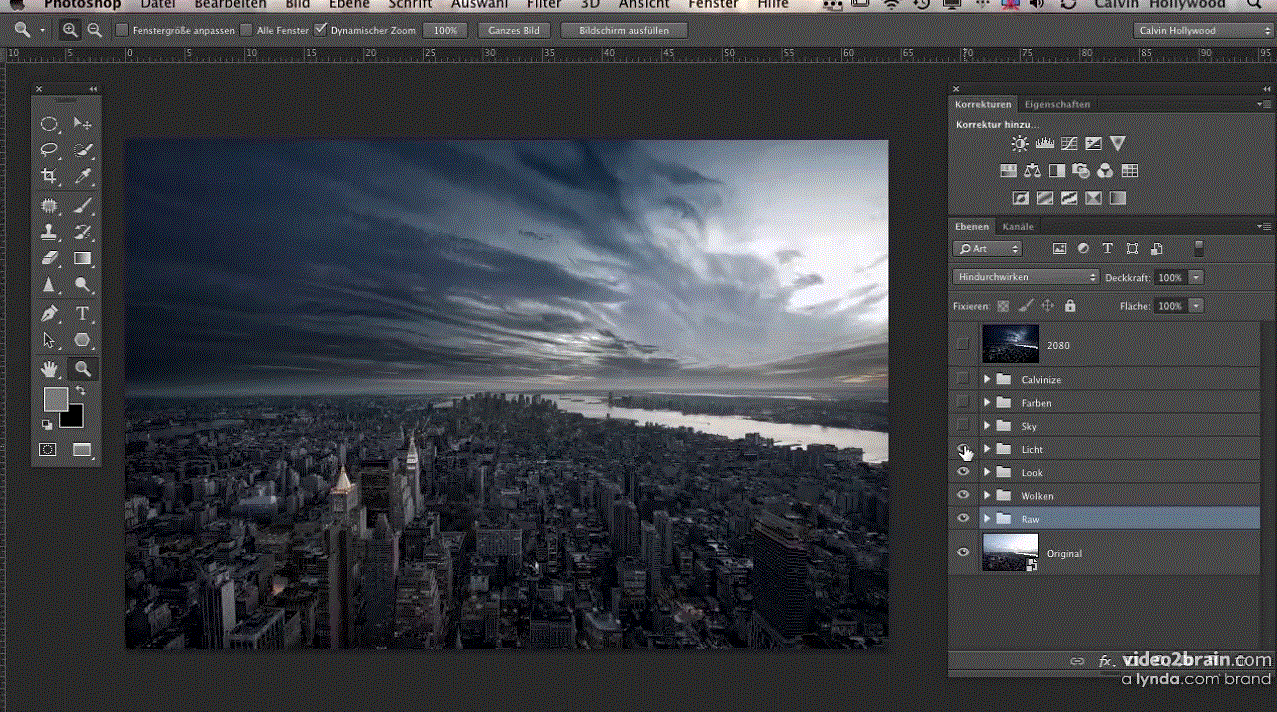This screenshot has height=712, width=1277.
Task: Expand the Look group
Action: click(986, 472)
